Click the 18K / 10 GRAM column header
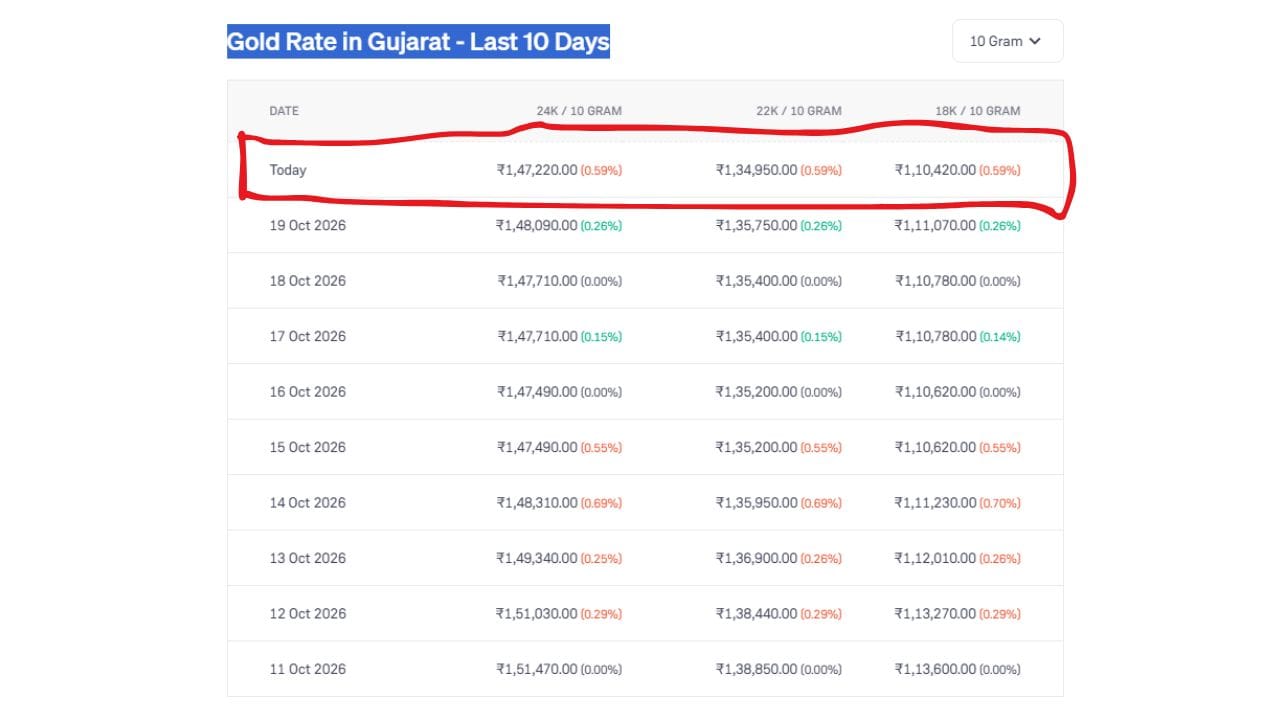 978,111
